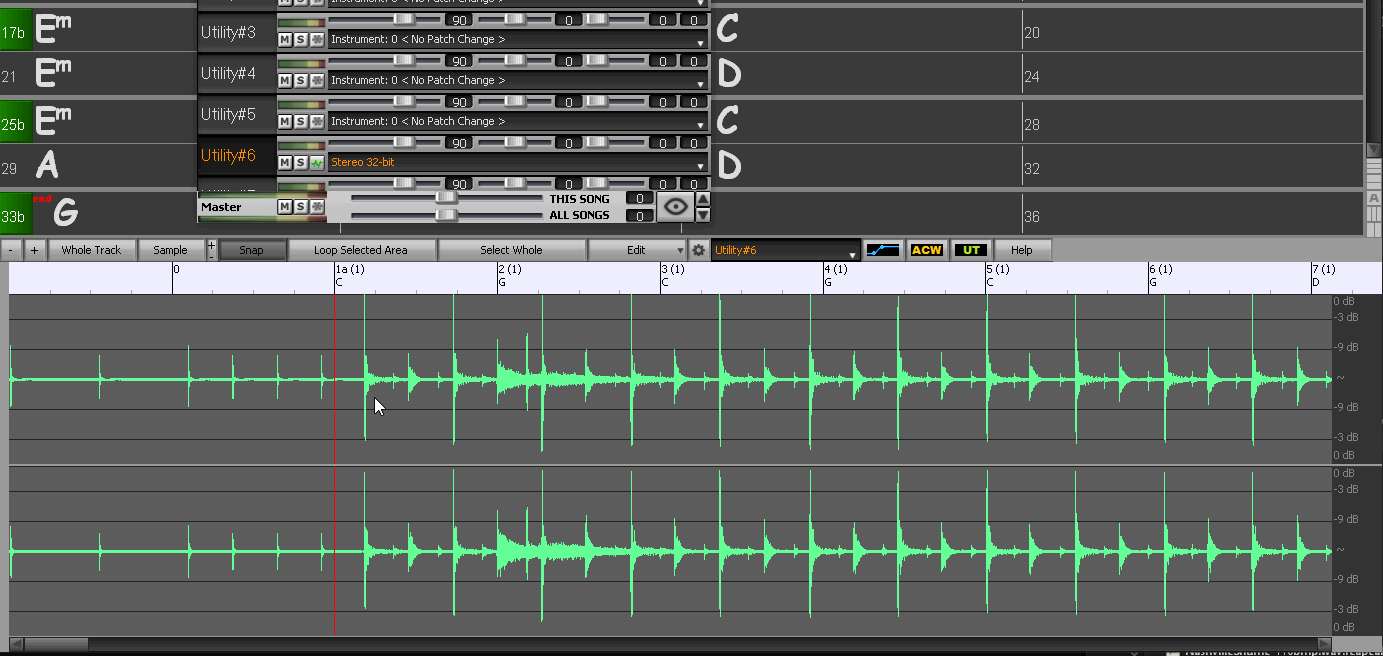Screen dimensions: 1383x656
Task: Click the volume automation line icon
Action: click(x=882, y=250)
